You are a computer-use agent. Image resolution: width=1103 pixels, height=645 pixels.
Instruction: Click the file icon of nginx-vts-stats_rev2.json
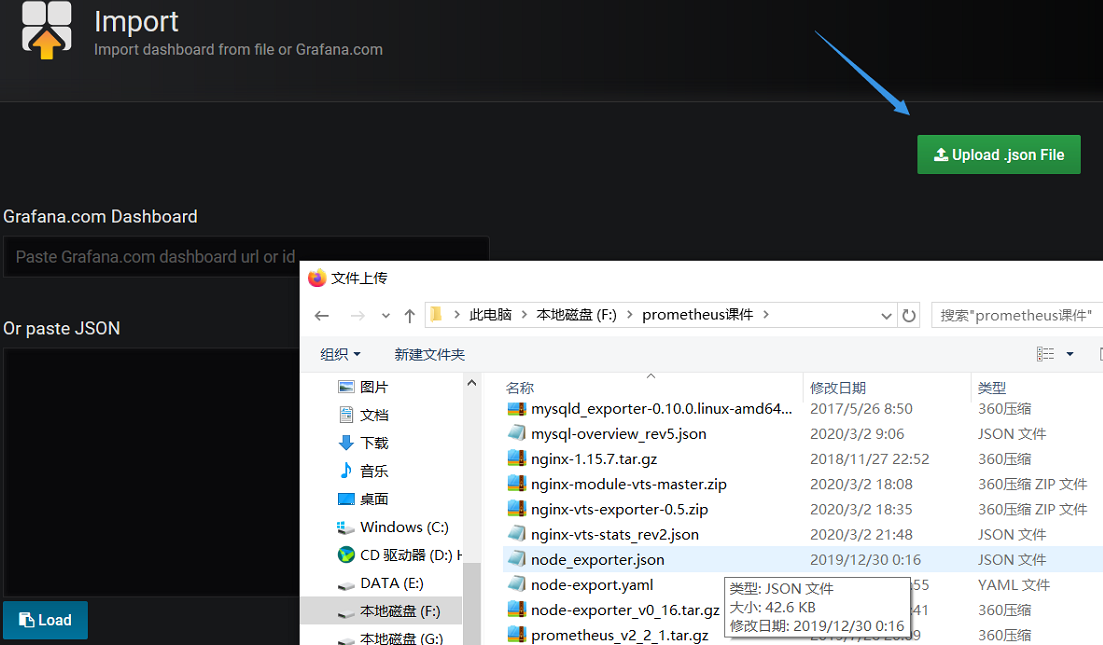517,533
